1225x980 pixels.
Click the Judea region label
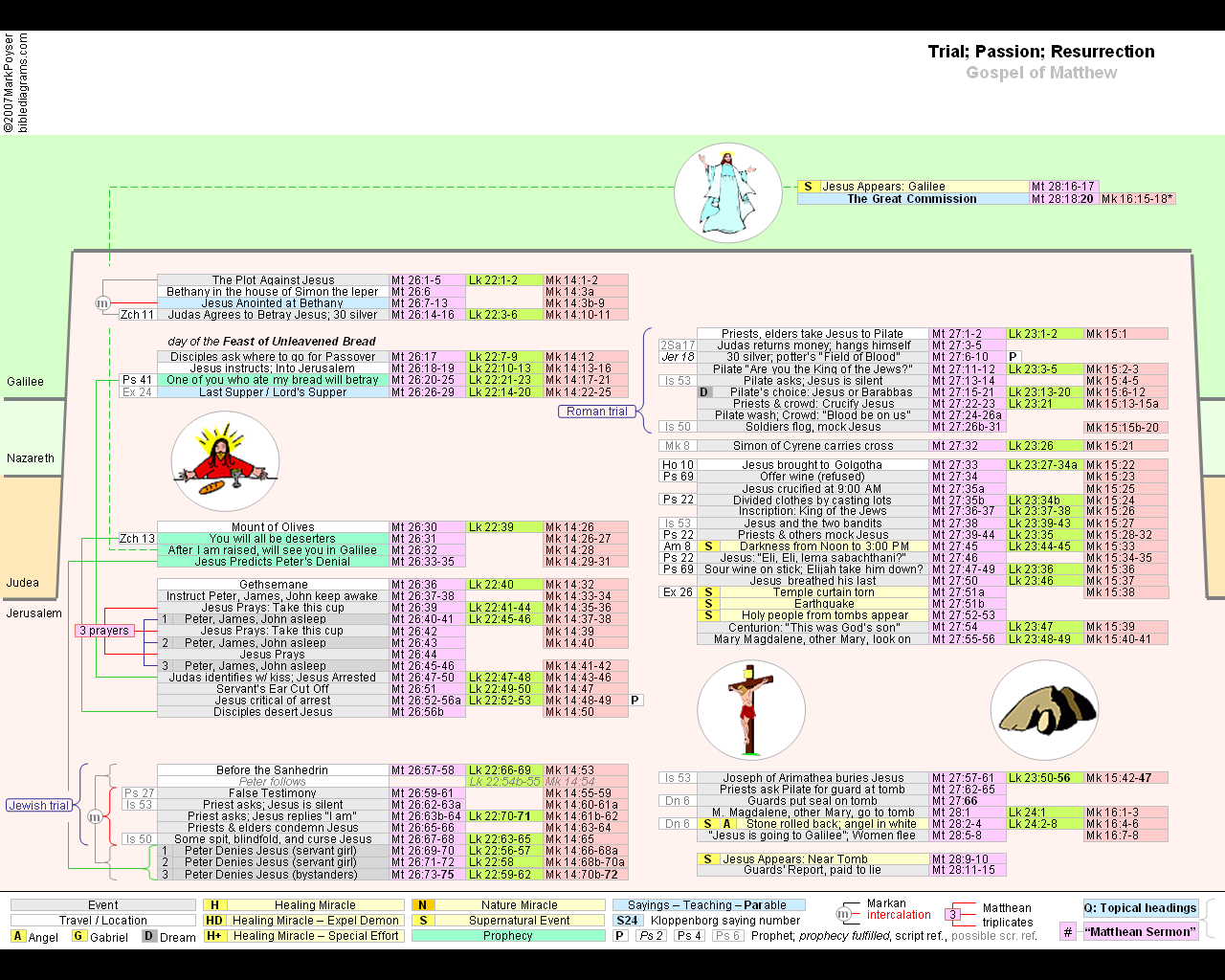tap(23, 582)
